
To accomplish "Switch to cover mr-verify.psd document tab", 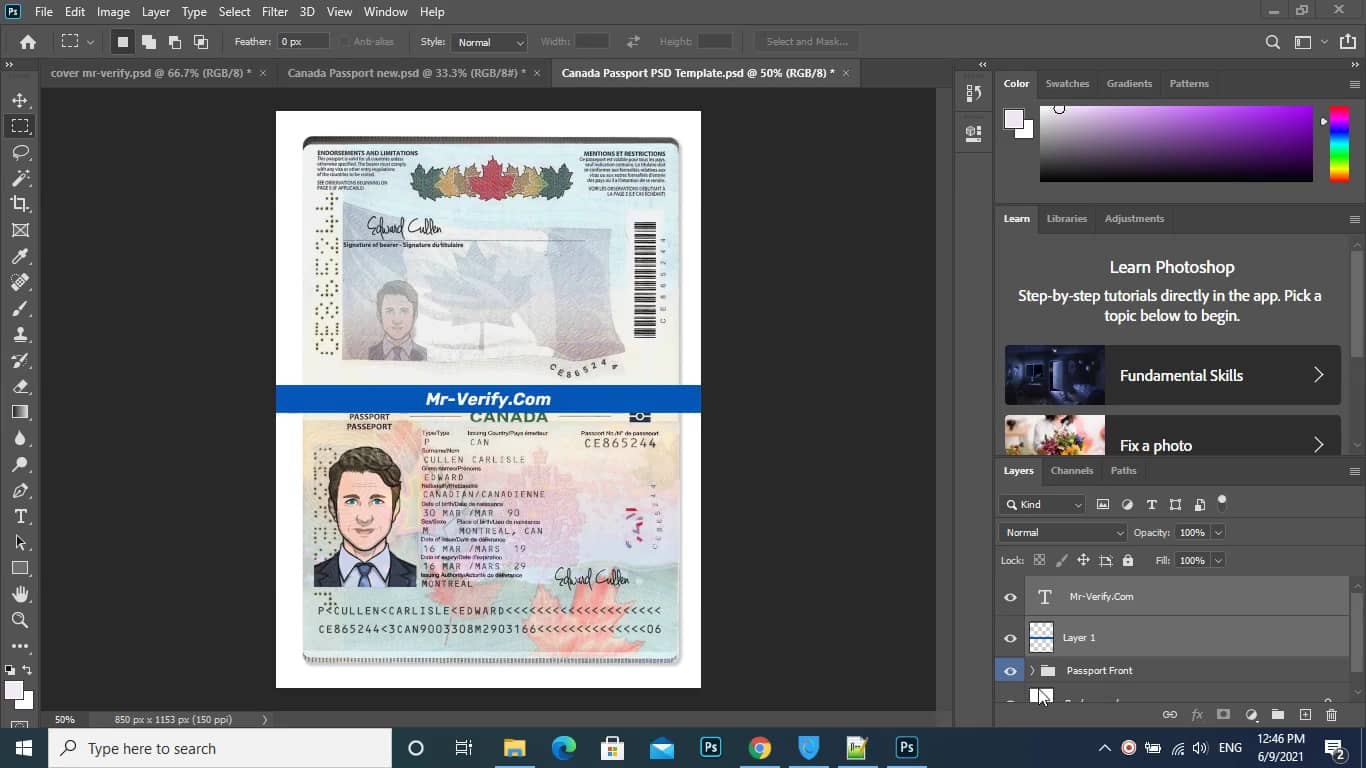I will (151, 73).
